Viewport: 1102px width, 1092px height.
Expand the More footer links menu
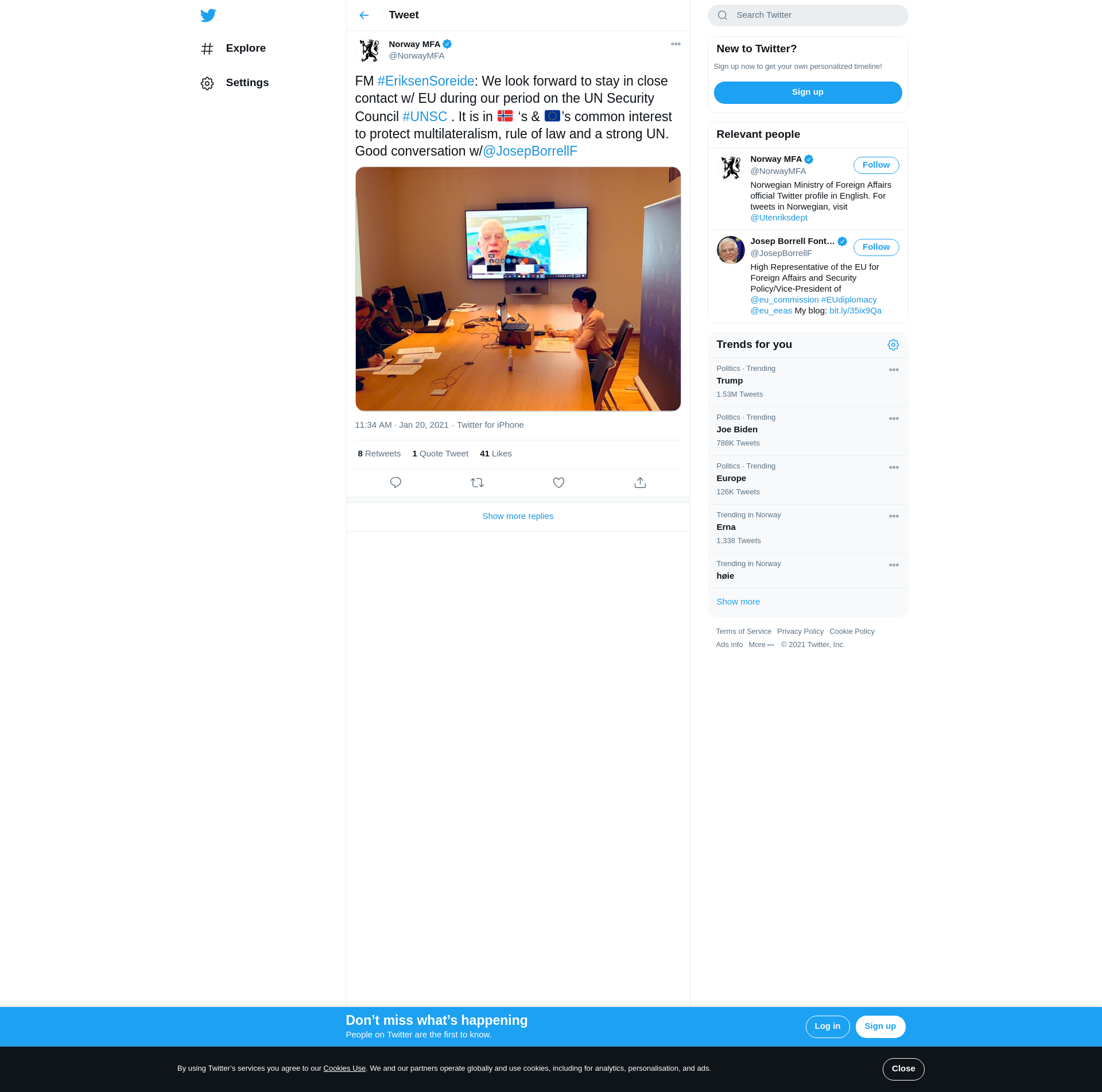tap(761, 645)
